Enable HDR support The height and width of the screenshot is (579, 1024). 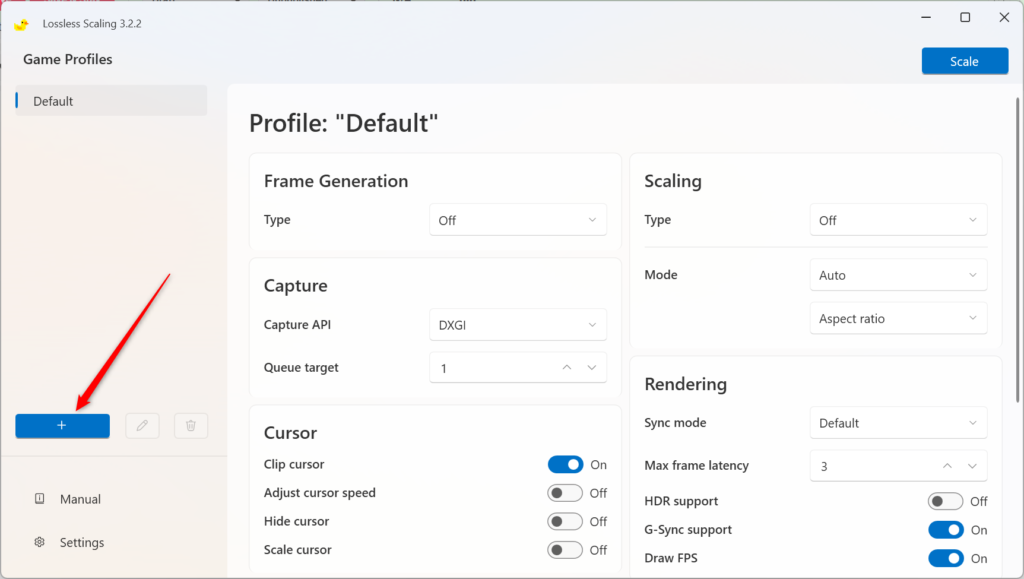point(946,501)
